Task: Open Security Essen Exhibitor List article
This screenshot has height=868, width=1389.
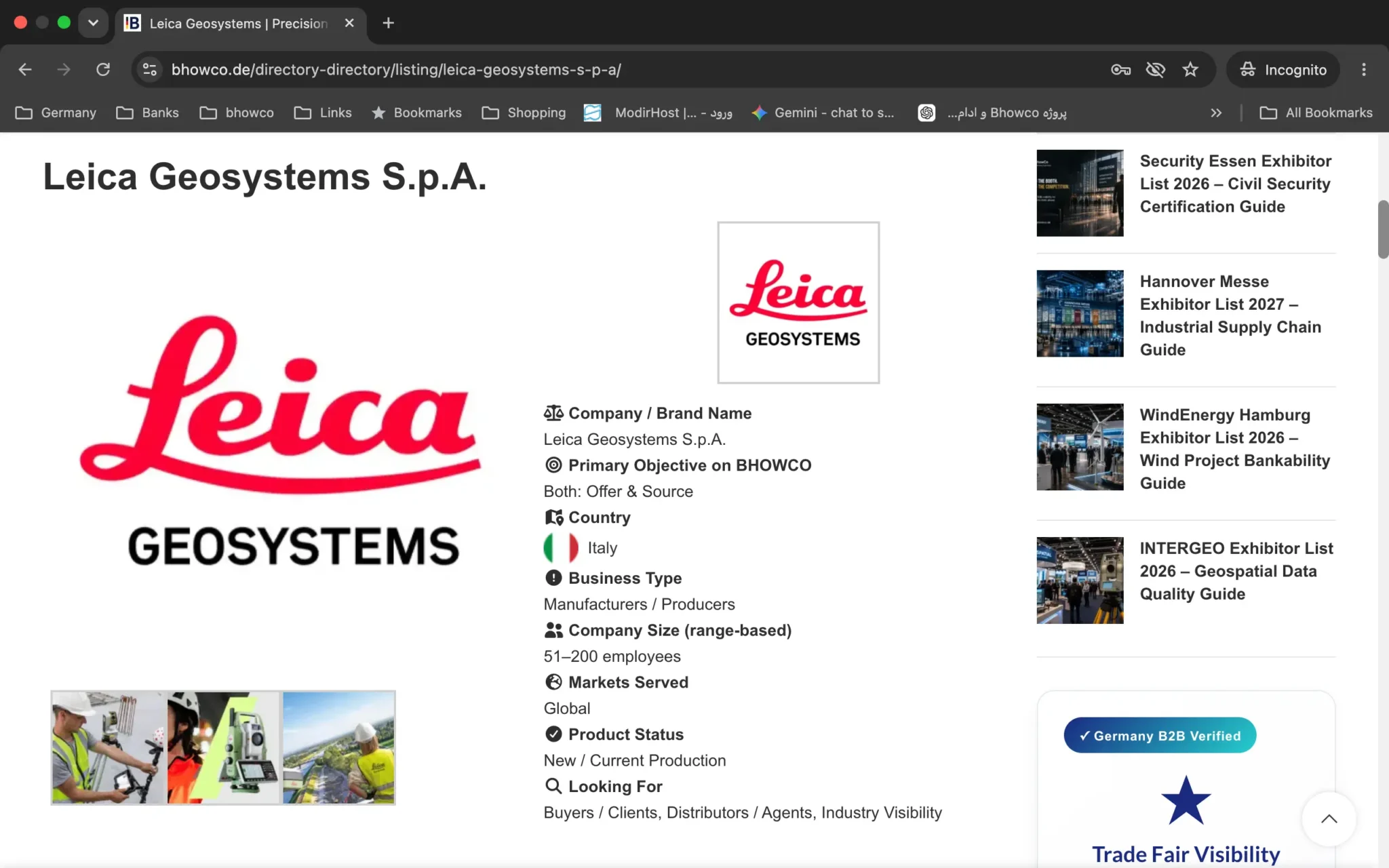Action: pyautogui.click(x=1236, y=184)
